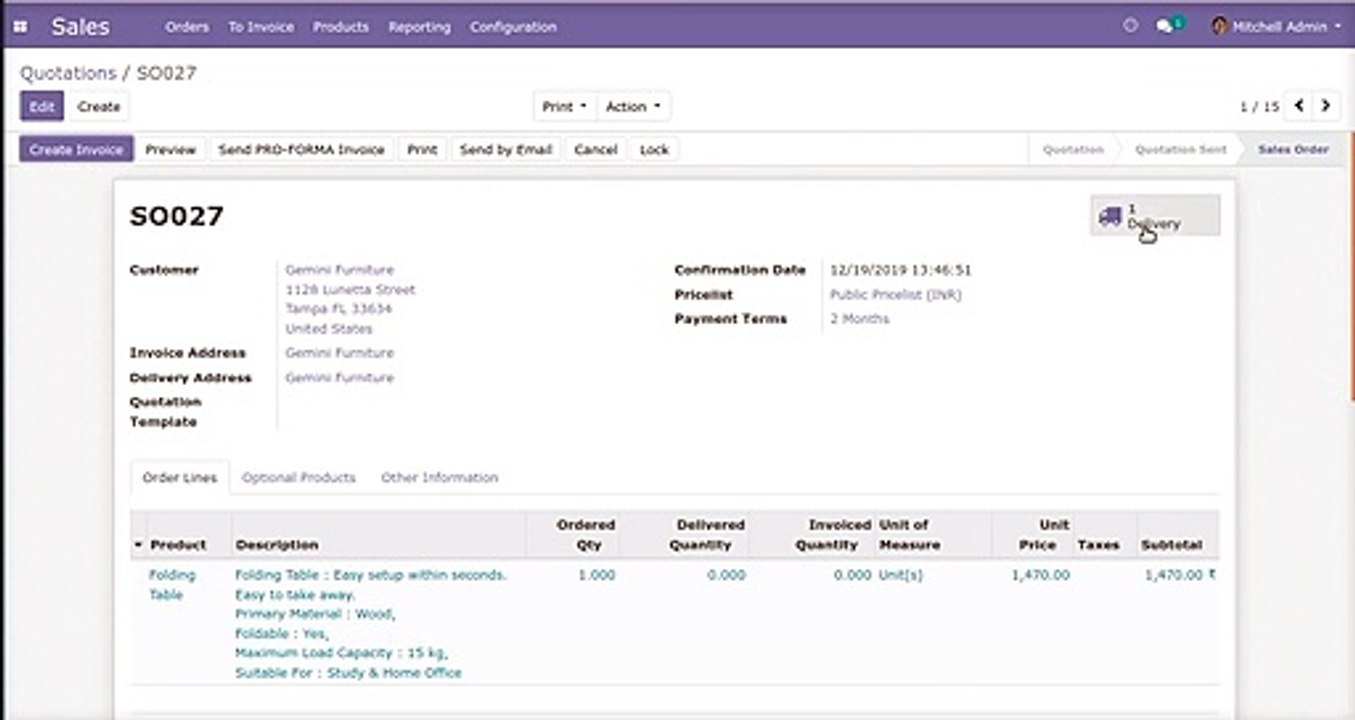This screenshot has width=1355, height=720.
Task: Open Delivery Address Gemini Furniture link
Action: click(x=339, y=378)
